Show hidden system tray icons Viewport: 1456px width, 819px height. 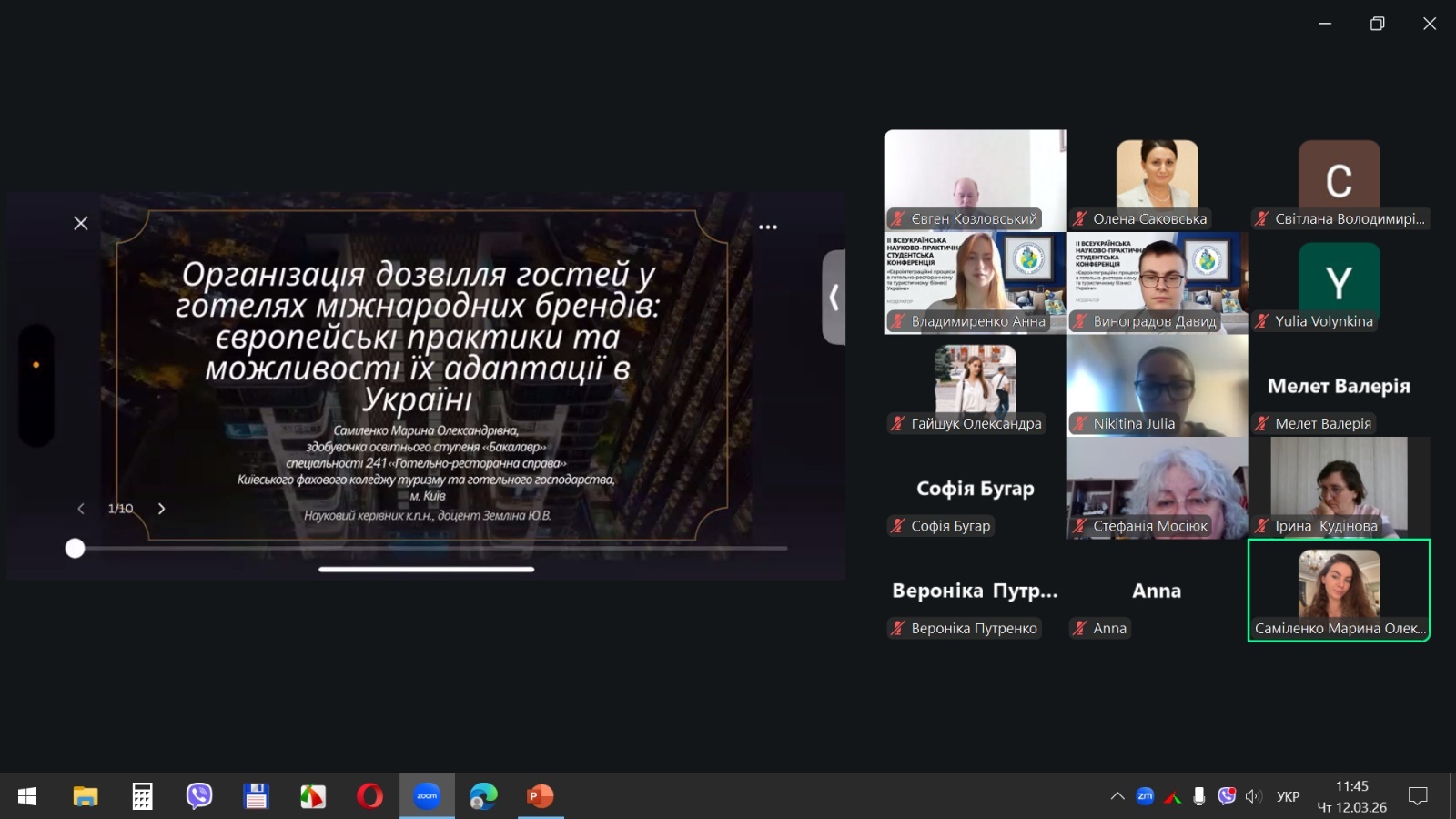(1117, 796)
